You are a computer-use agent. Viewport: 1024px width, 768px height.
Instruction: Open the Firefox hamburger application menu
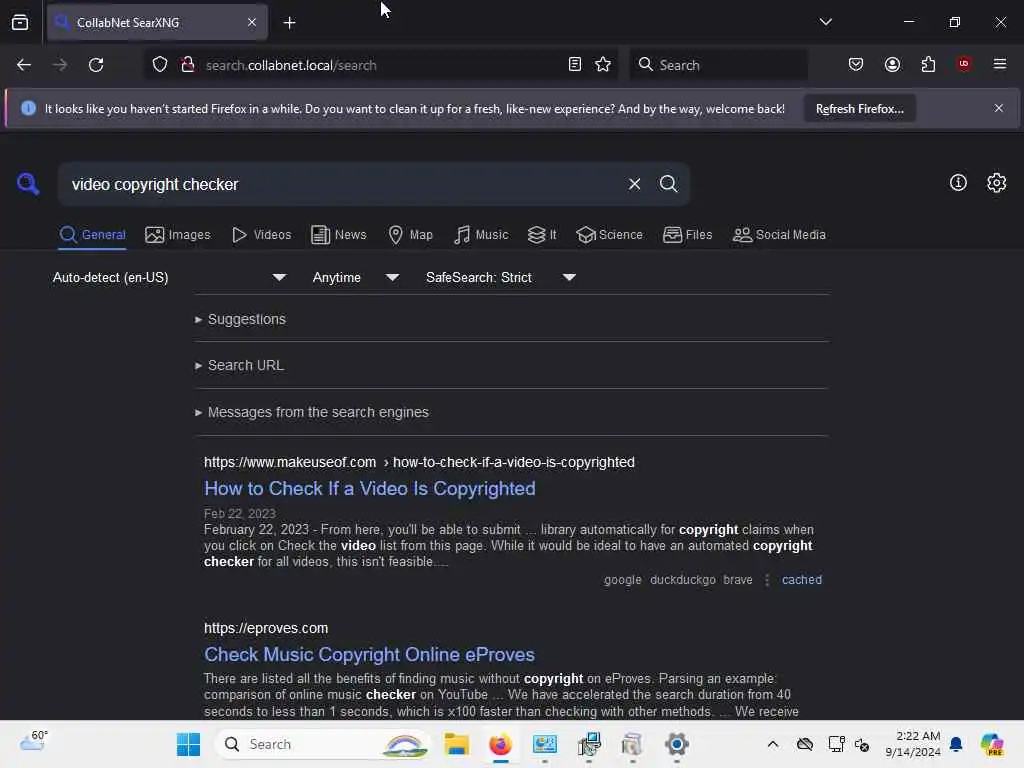(999, 64)
